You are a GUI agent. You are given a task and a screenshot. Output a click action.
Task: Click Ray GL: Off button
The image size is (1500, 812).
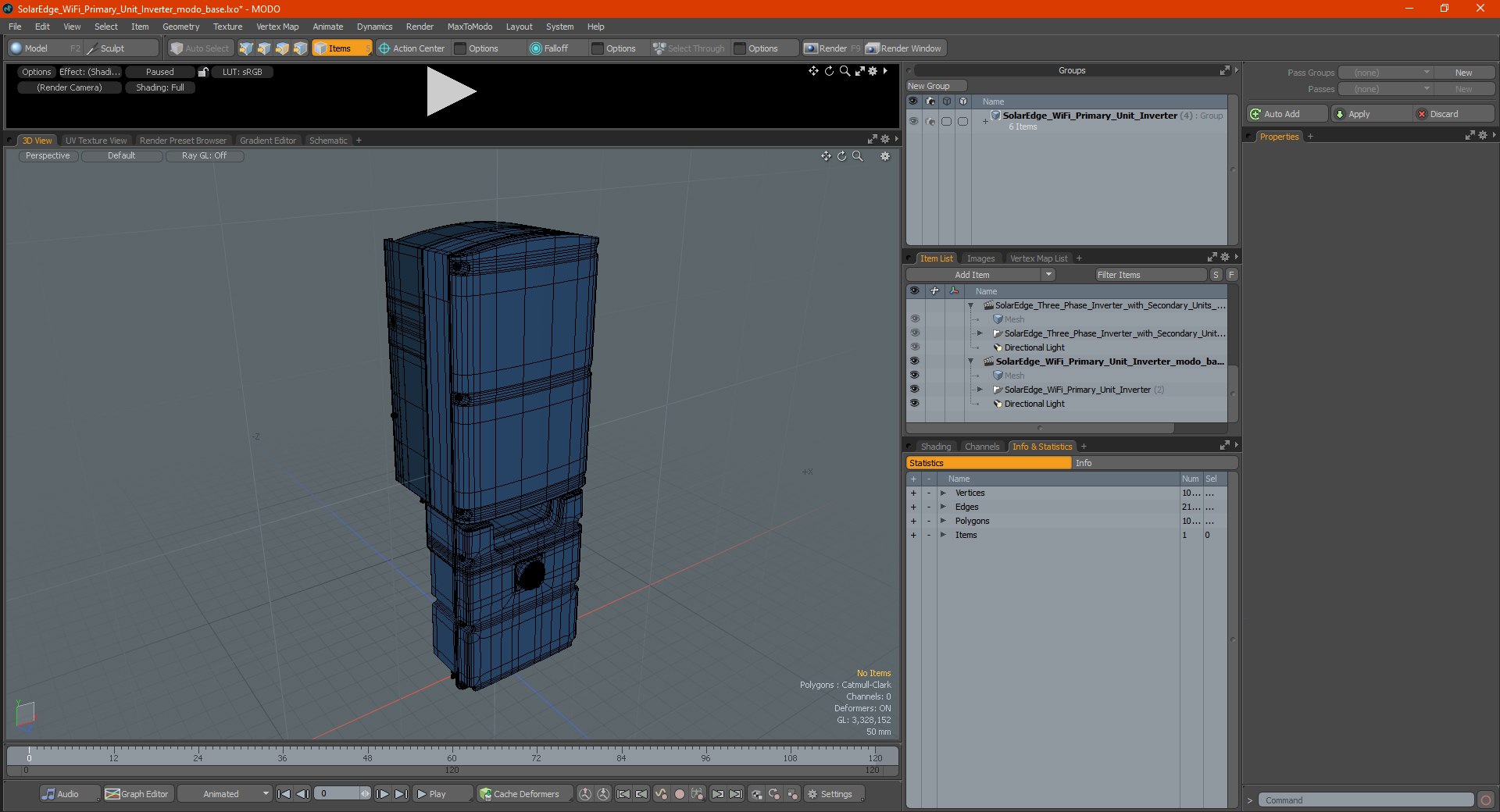tap(205, 156)
